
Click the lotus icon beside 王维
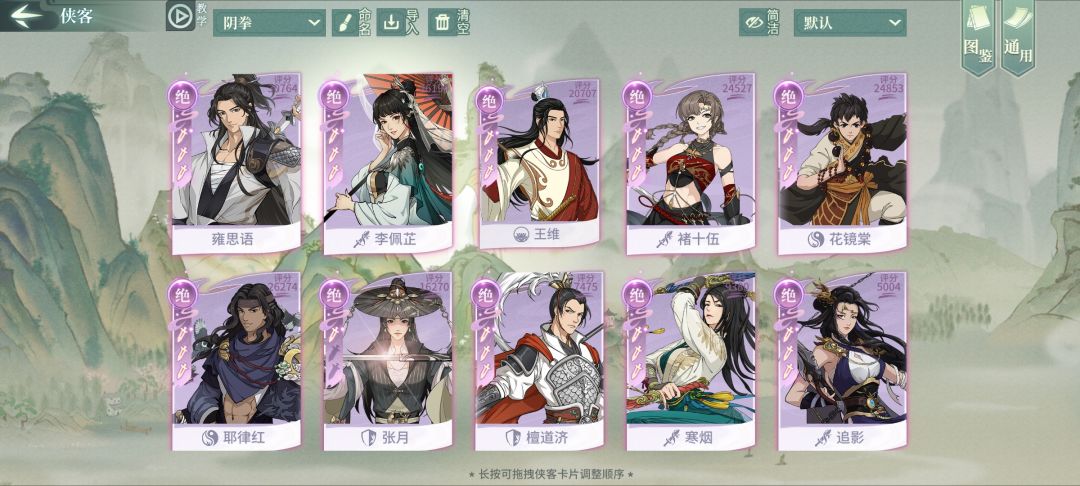click(521, 234)
